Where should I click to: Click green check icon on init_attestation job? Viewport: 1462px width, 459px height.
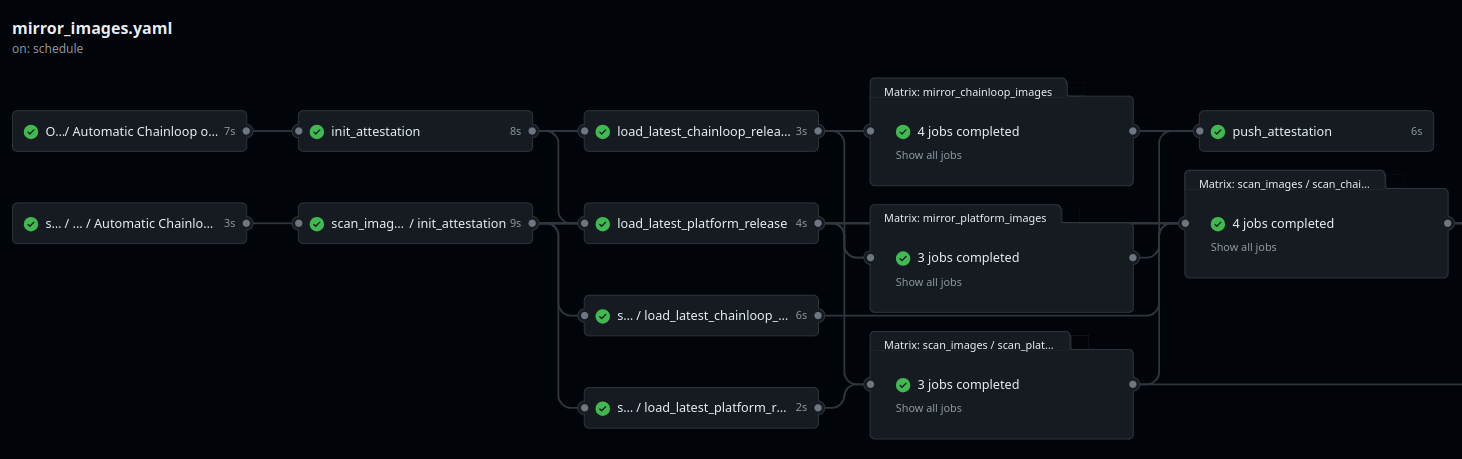[317, 131]
